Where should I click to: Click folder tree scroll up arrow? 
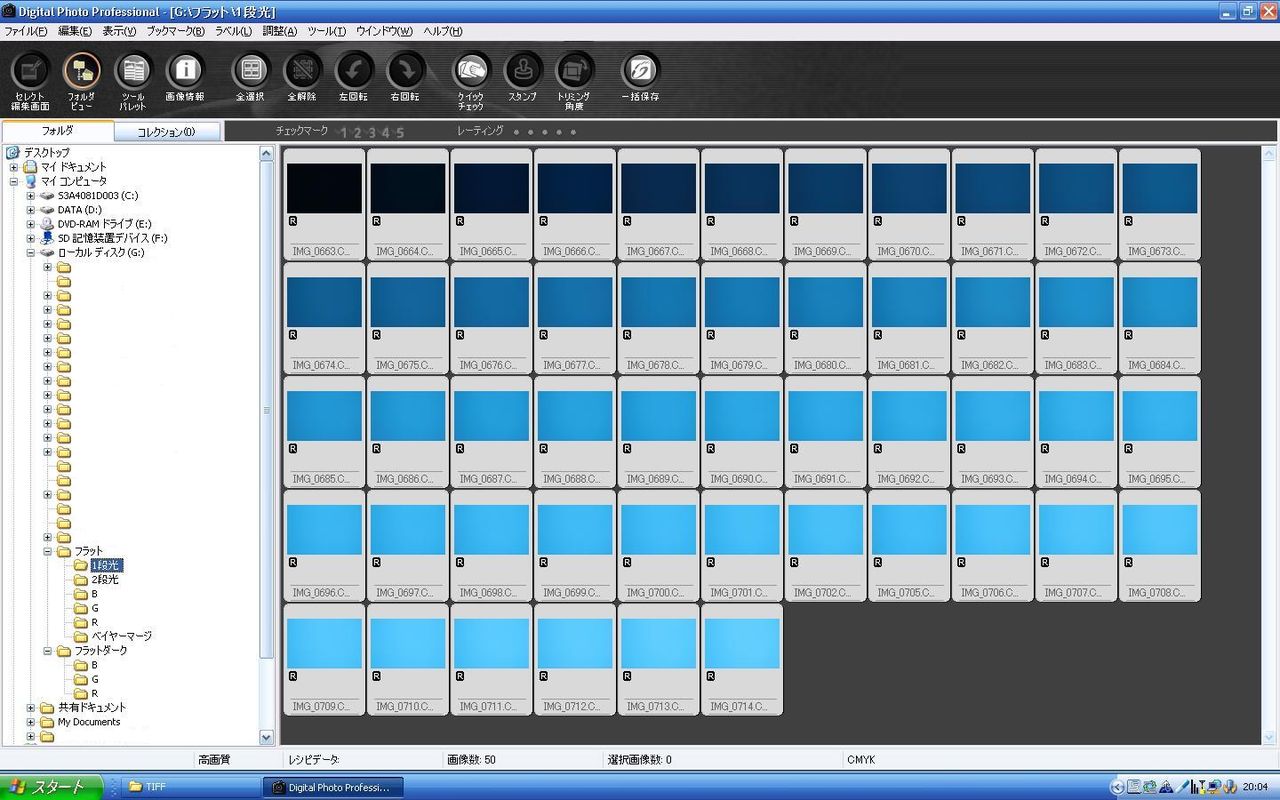coord(266,153)
